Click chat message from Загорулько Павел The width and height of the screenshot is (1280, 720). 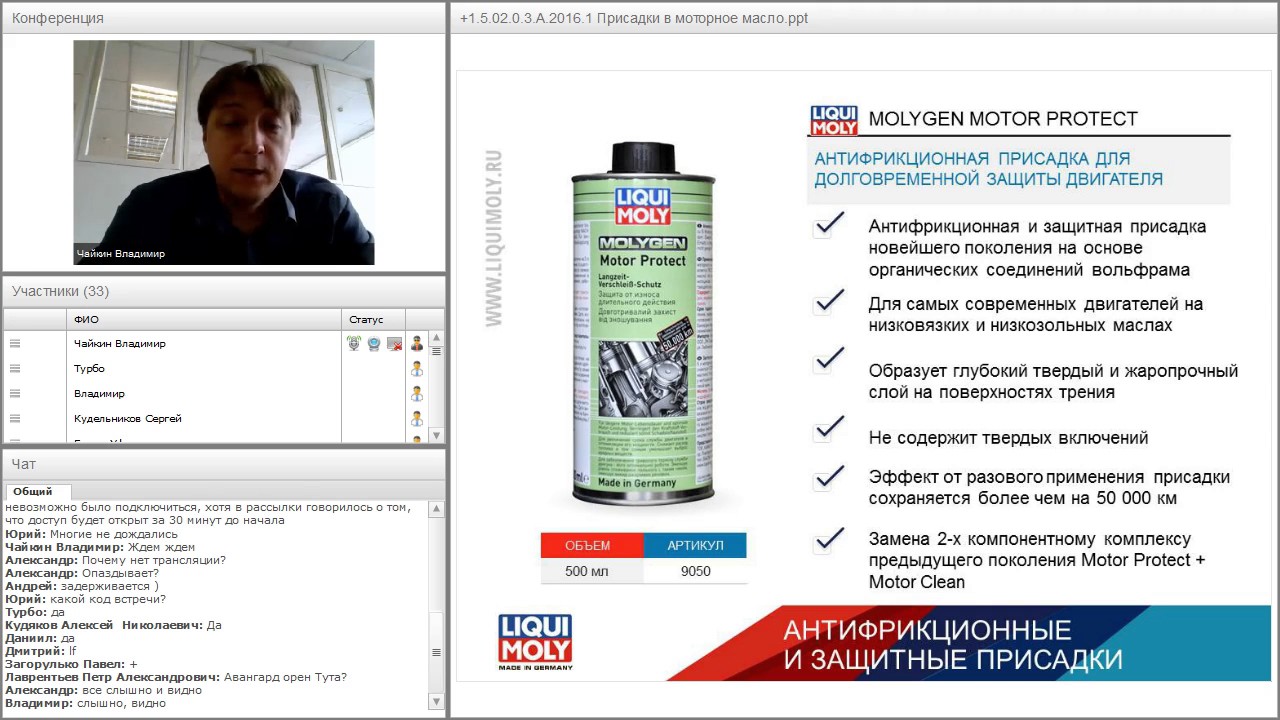point(71,665)
